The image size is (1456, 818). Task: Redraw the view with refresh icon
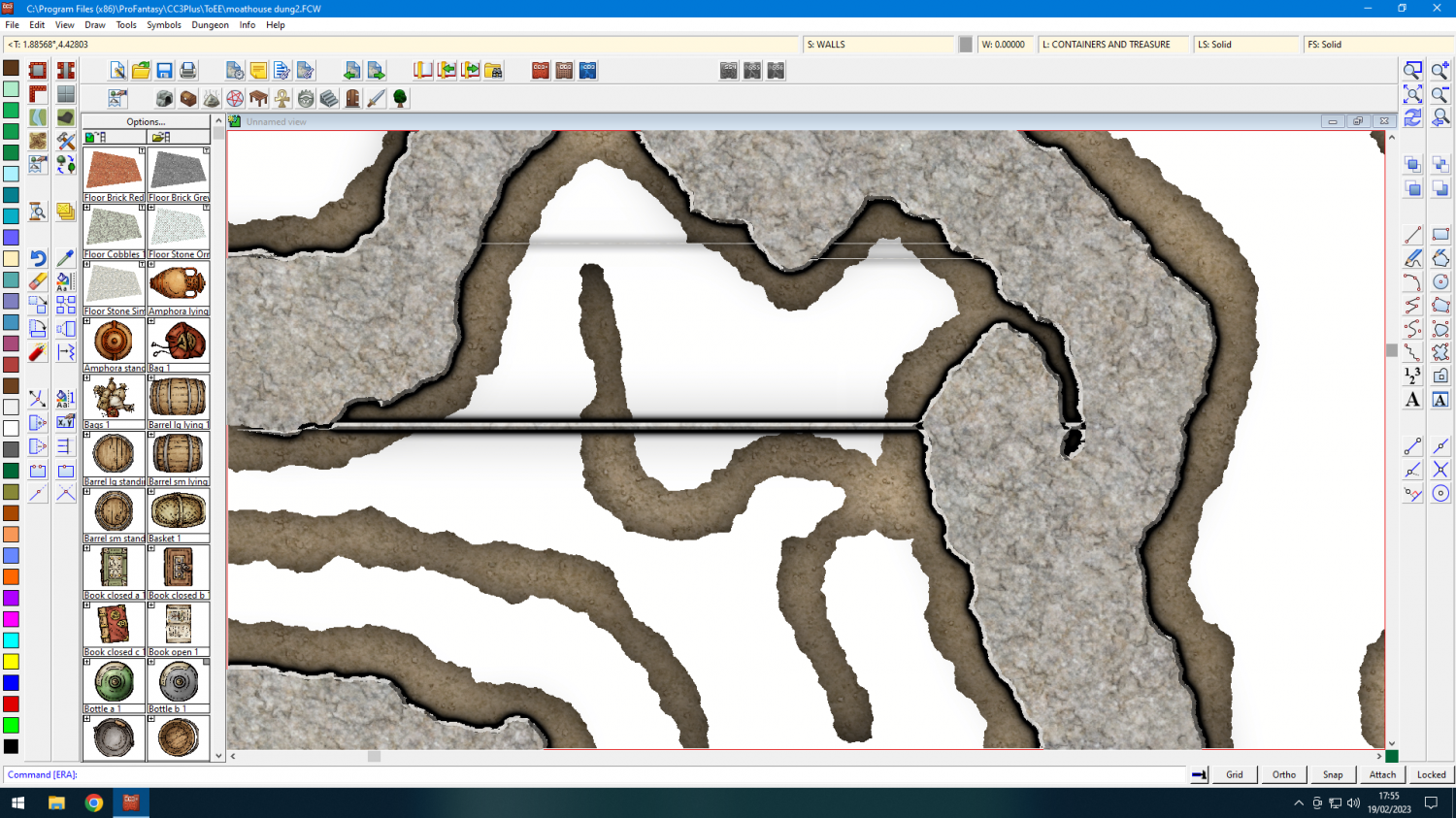[1413, 117]
